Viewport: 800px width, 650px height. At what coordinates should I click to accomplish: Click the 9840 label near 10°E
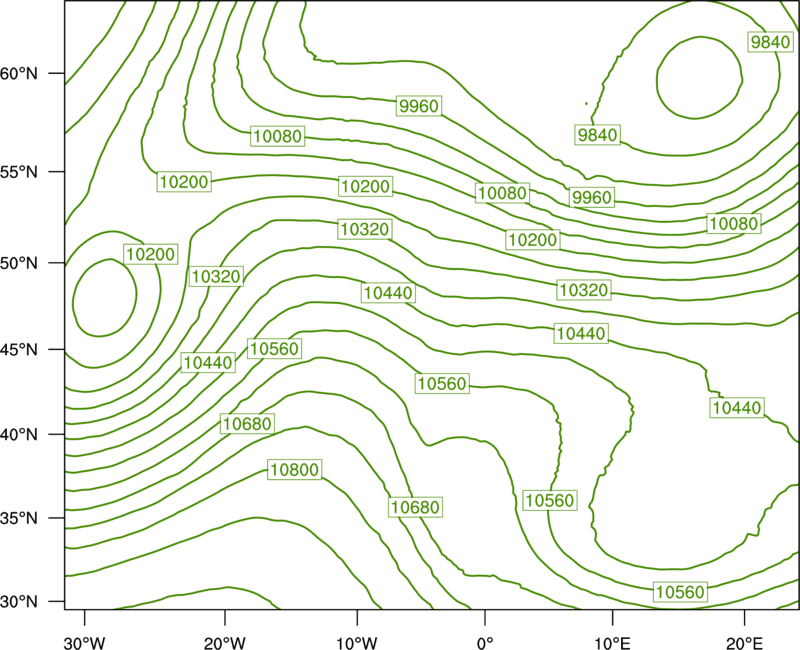[x=597, y=135]
